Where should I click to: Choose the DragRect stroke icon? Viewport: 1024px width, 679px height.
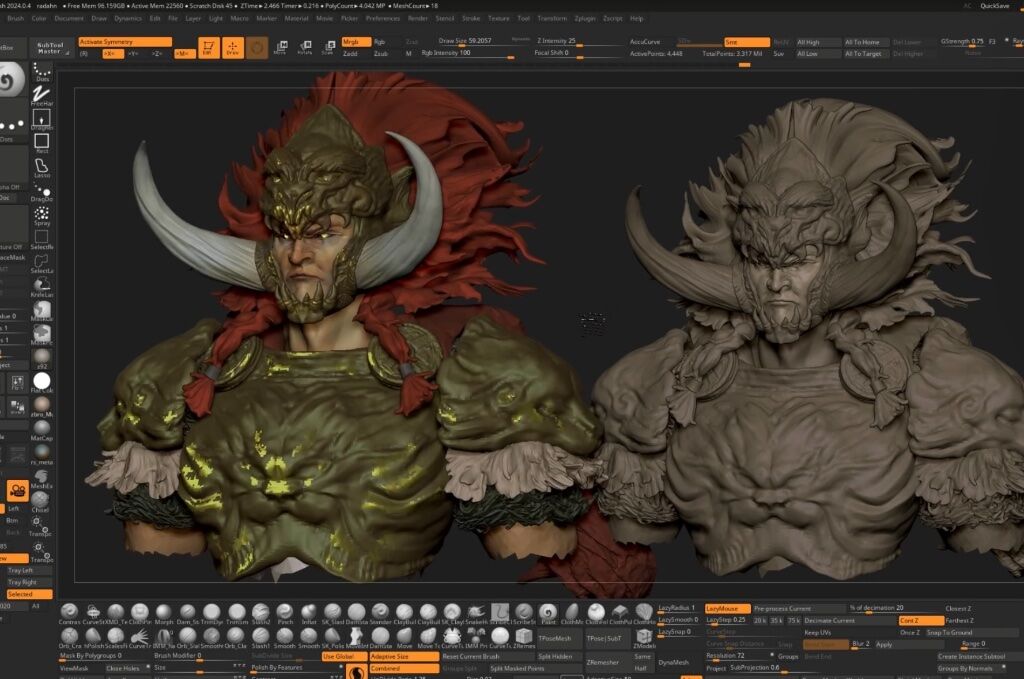click(x=42, y=120)
